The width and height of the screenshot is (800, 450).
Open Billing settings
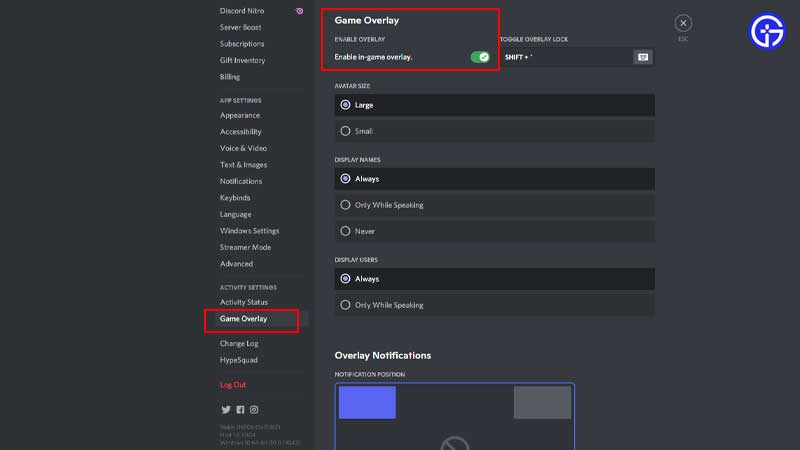(x=230, y=77)
